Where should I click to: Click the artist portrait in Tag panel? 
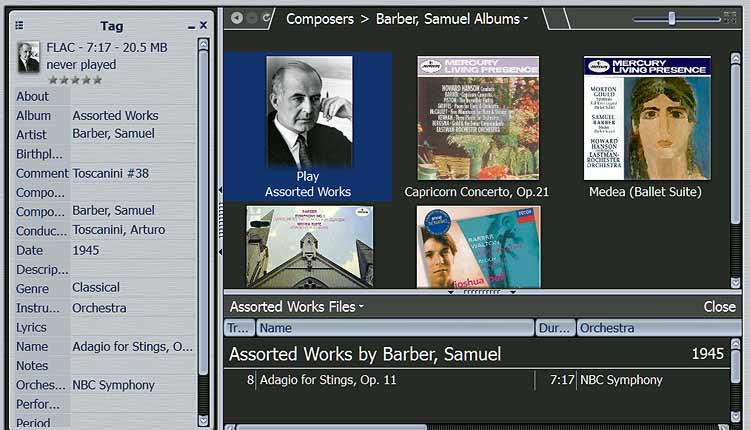pyautogui.click(x=29, y=57)
